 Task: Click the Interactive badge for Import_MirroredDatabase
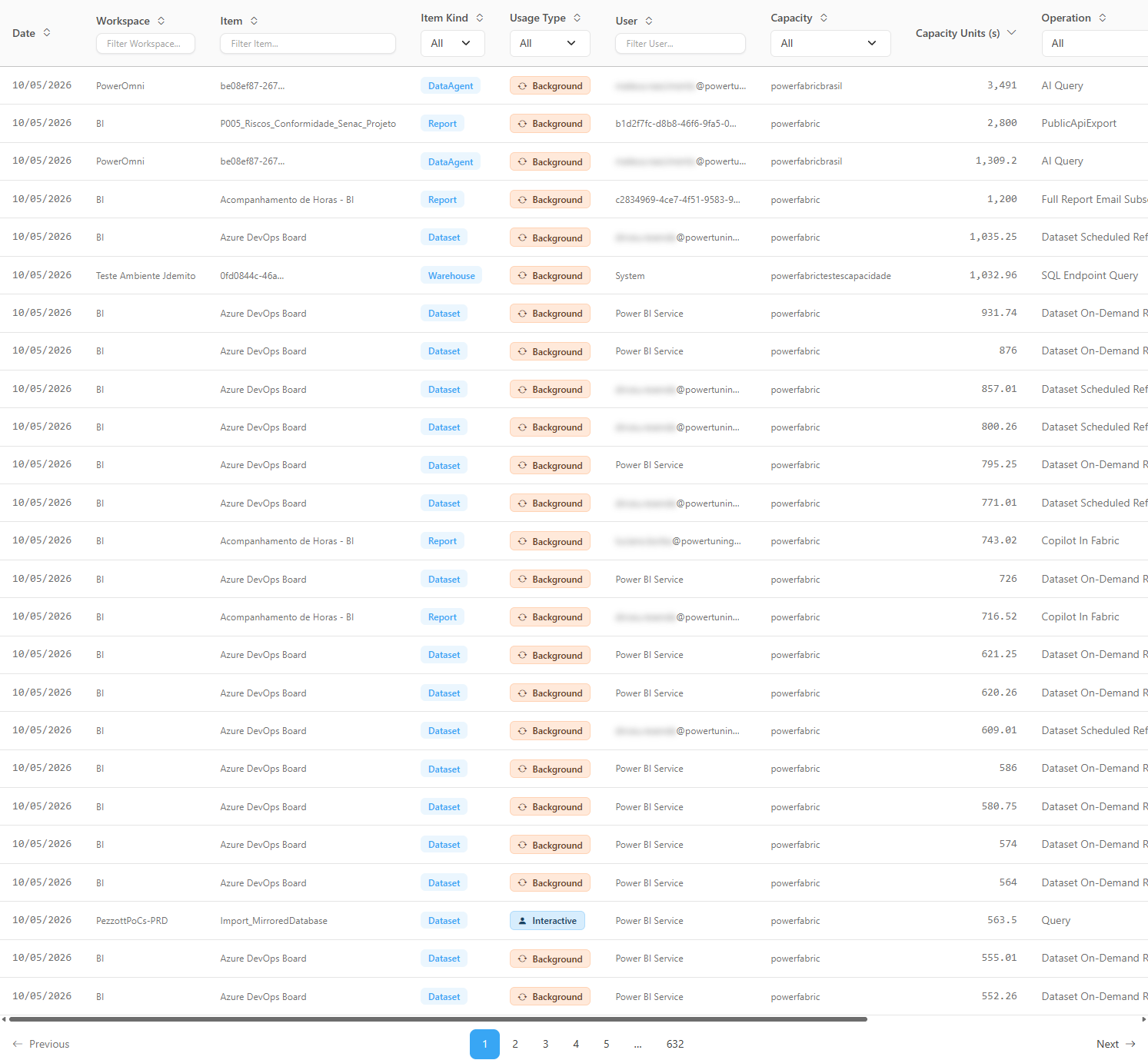547,921
